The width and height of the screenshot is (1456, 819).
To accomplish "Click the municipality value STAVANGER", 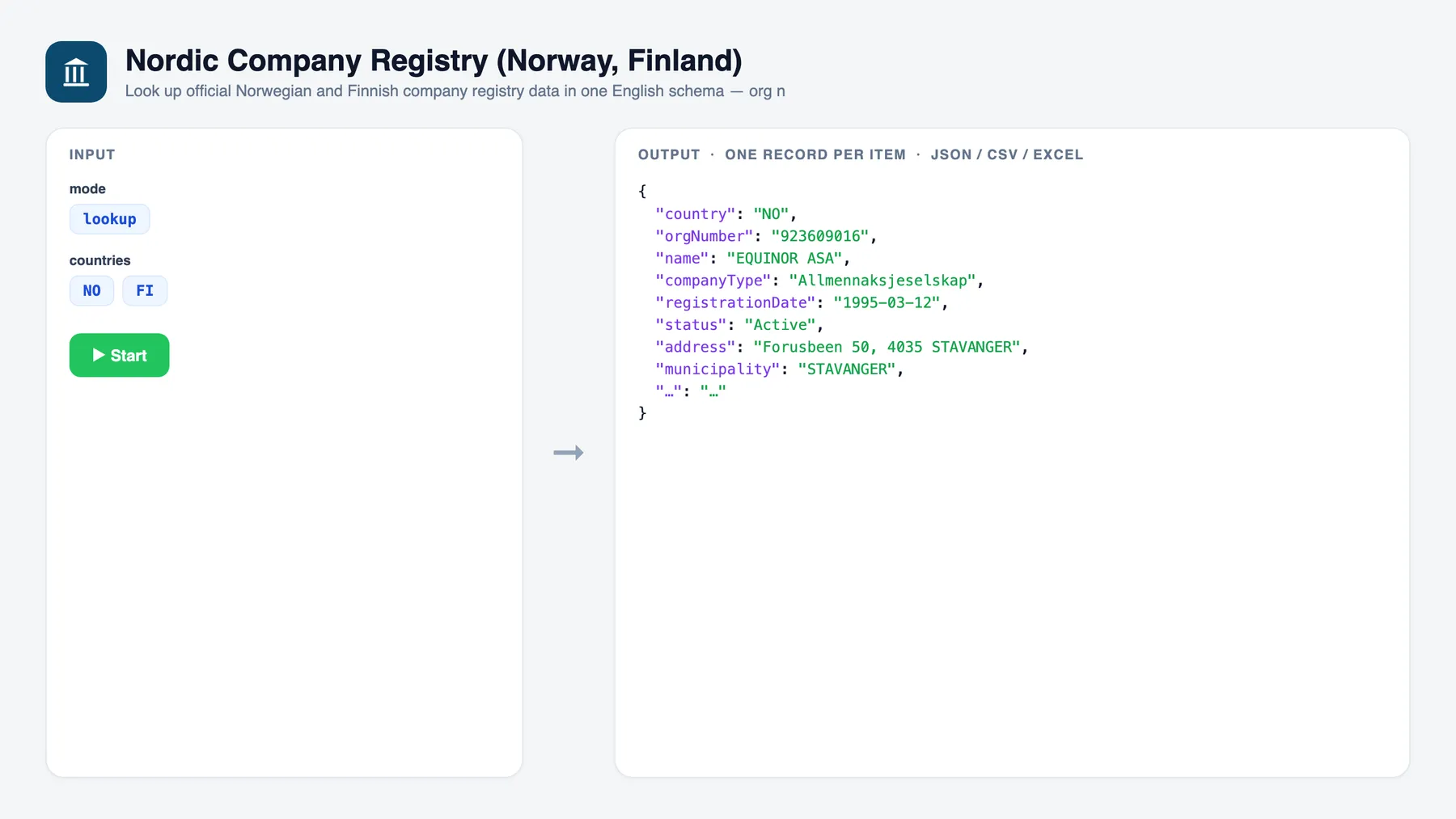I will point(846,369).
